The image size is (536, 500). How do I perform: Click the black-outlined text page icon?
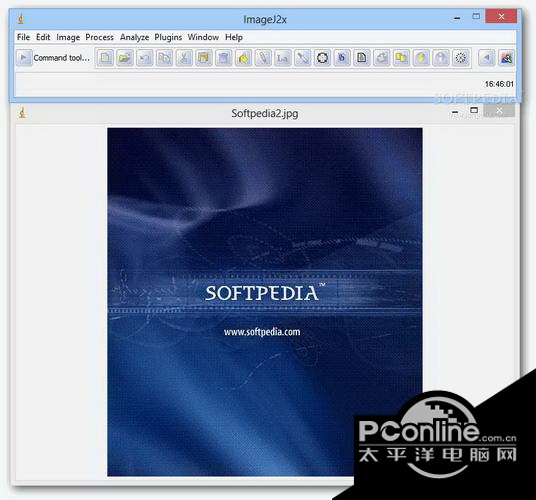tap(362, 58)
